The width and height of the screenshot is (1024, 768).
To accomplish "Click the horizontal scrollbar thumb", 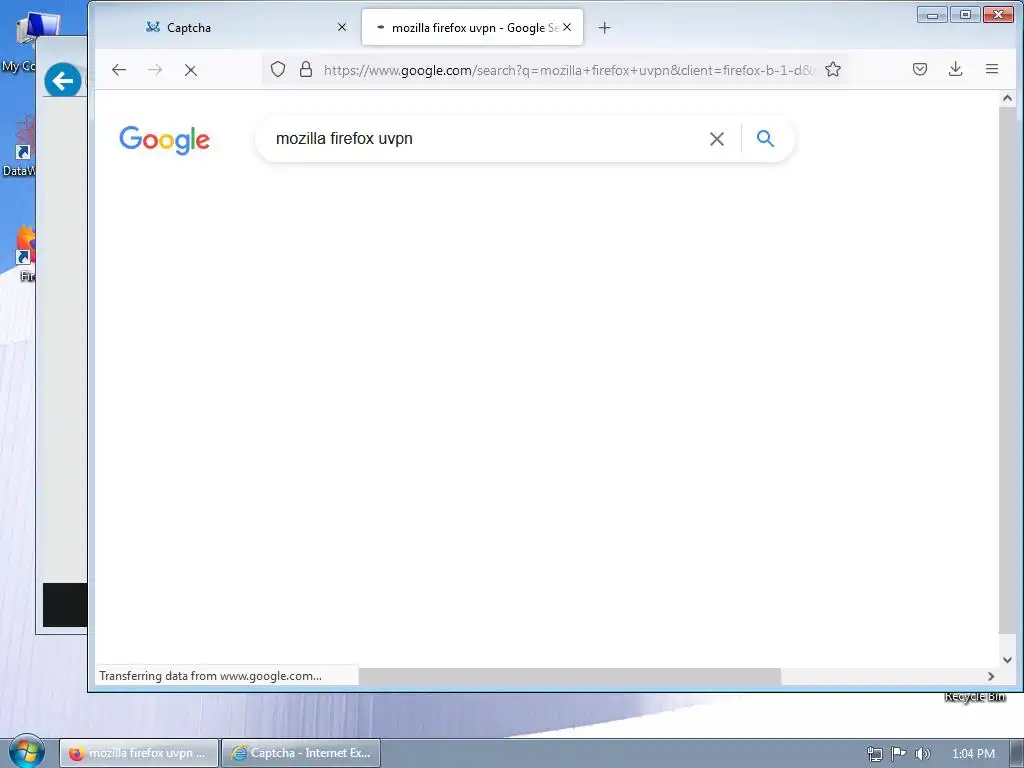I will (x=569, y=677).
